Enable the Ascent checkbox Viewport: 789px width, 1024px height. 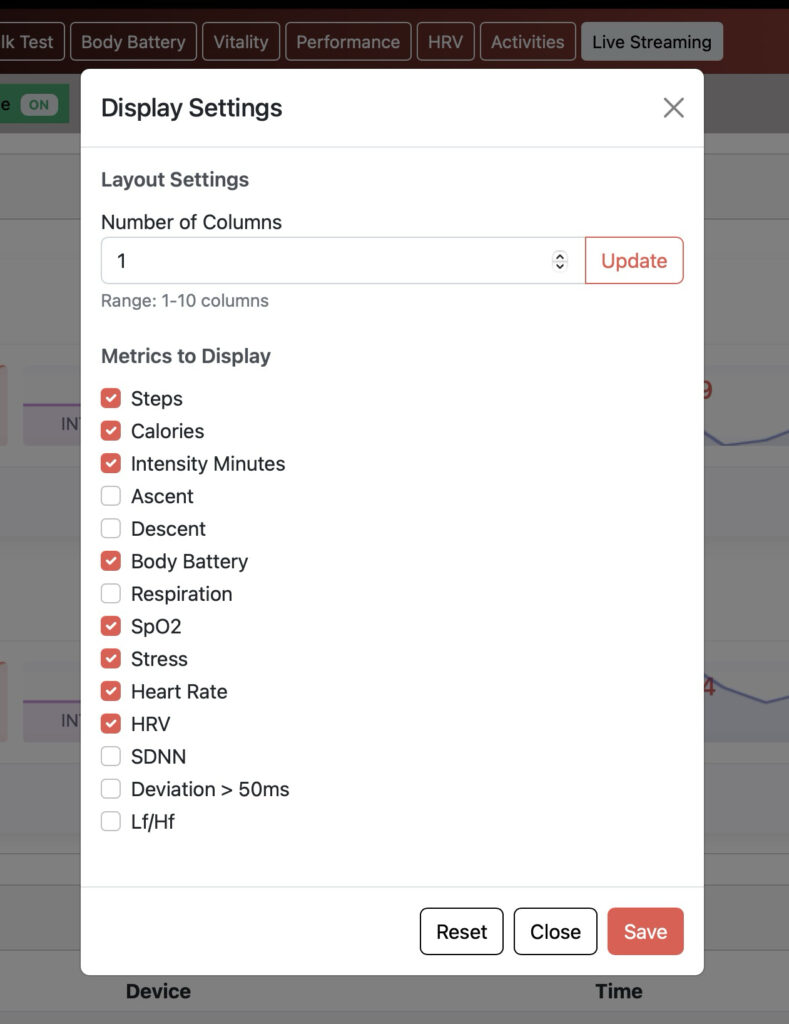coord(111,496)
